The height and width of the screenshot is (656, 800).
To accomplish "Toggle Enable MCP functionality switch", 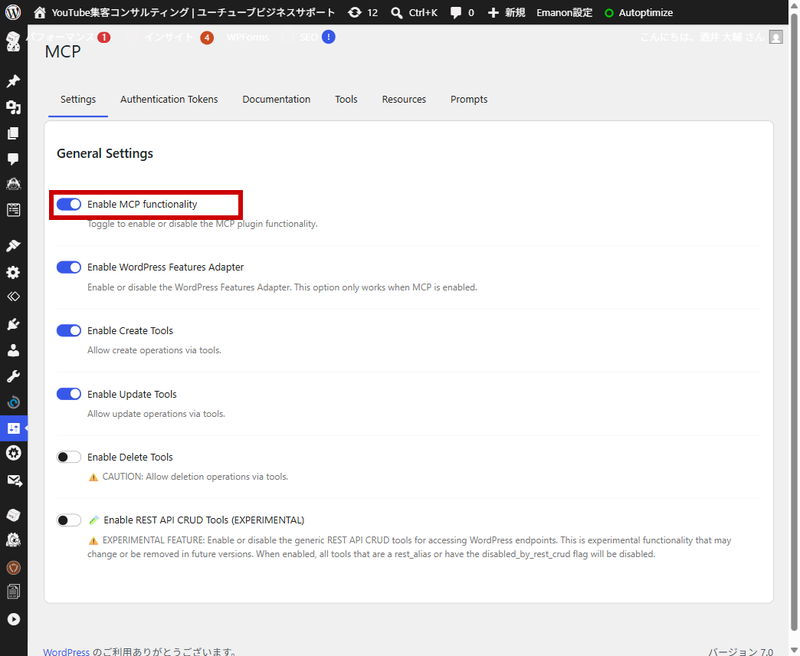I will coord(69,205).
